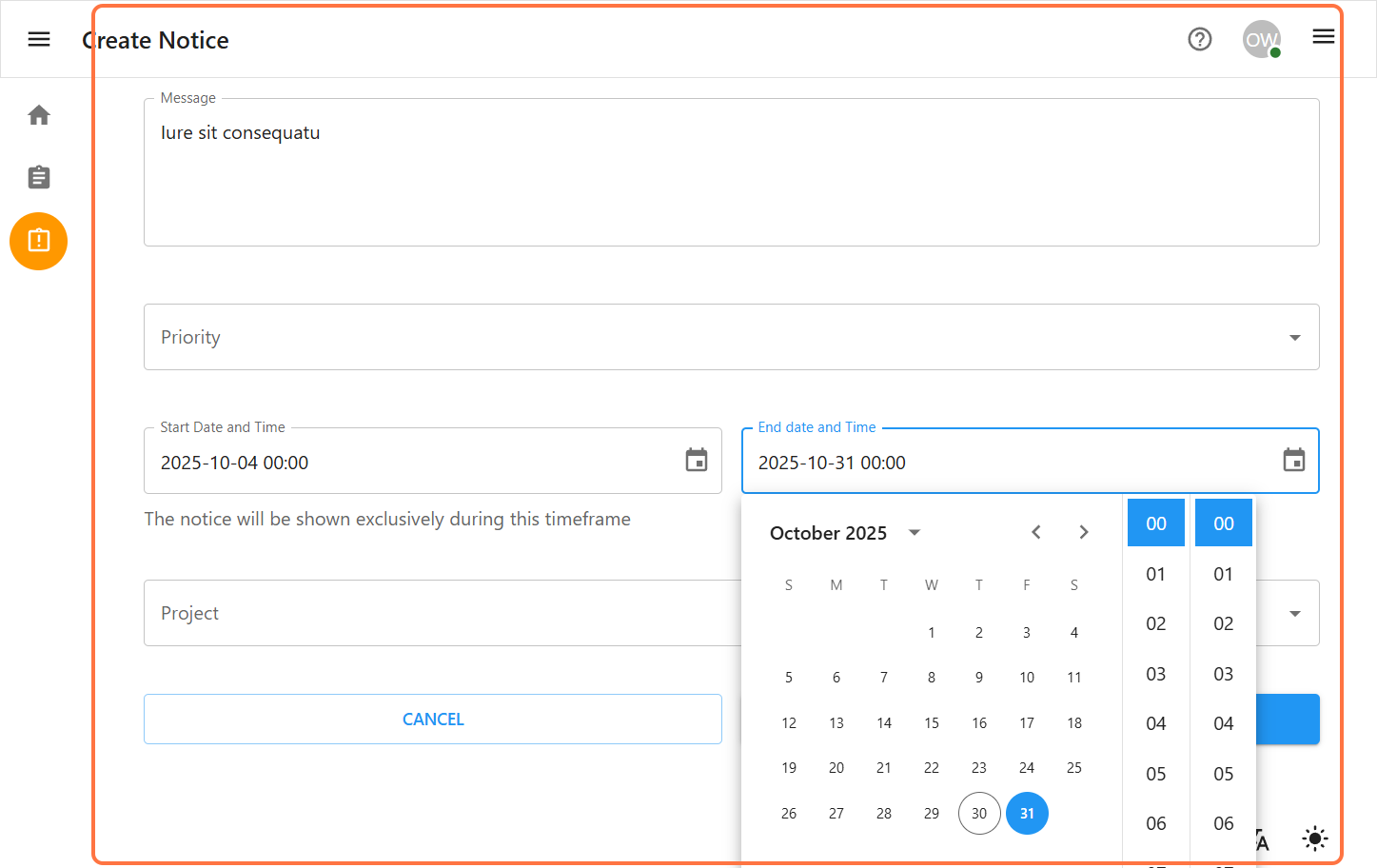The image size is (1377, 868).
Task: Select hour 03 in the time column
Action: click(x=1155, y=673)
